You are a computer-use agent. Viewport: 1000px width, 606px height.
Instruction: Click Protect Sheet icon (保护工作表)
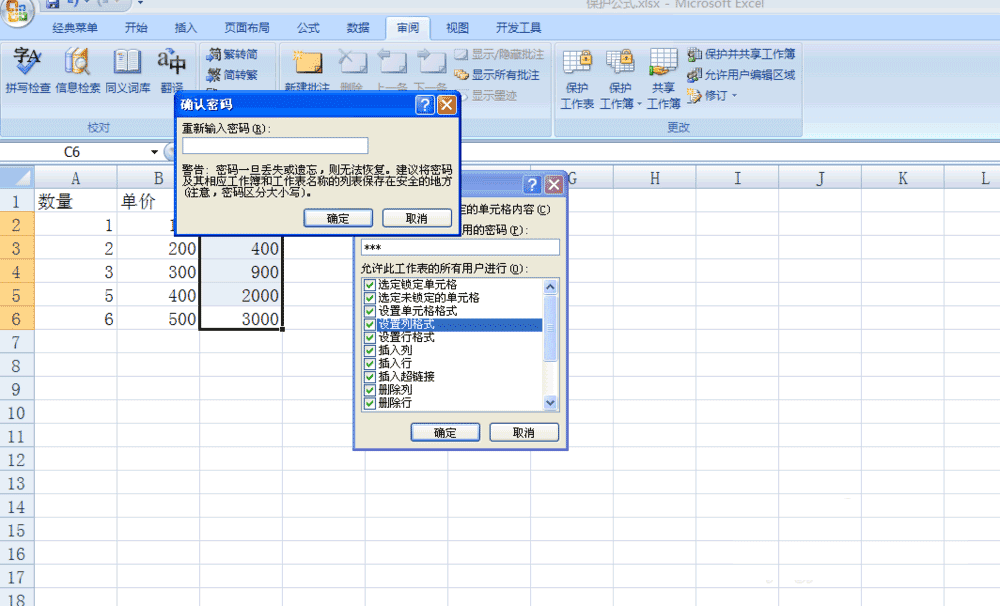(x=577, y=79)
